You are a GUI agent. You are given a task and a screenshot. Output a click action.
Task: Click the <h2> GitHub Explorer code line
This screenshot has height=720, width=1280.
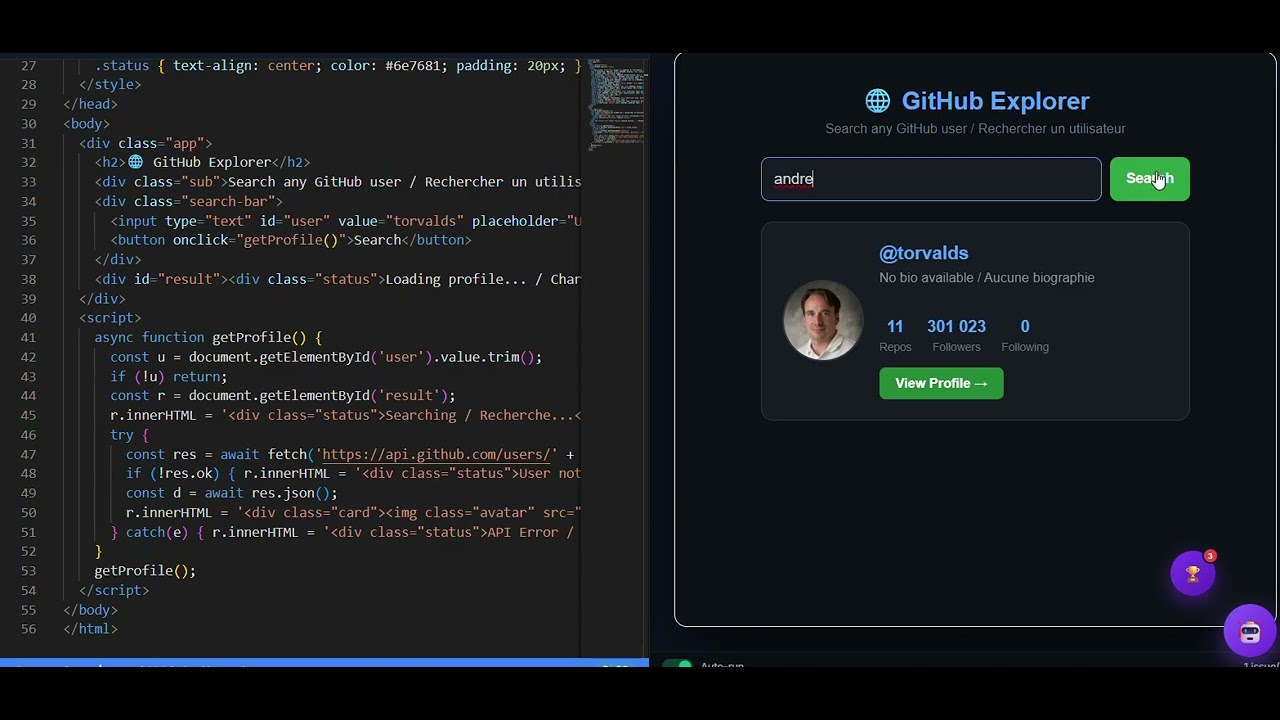[202, 162]
